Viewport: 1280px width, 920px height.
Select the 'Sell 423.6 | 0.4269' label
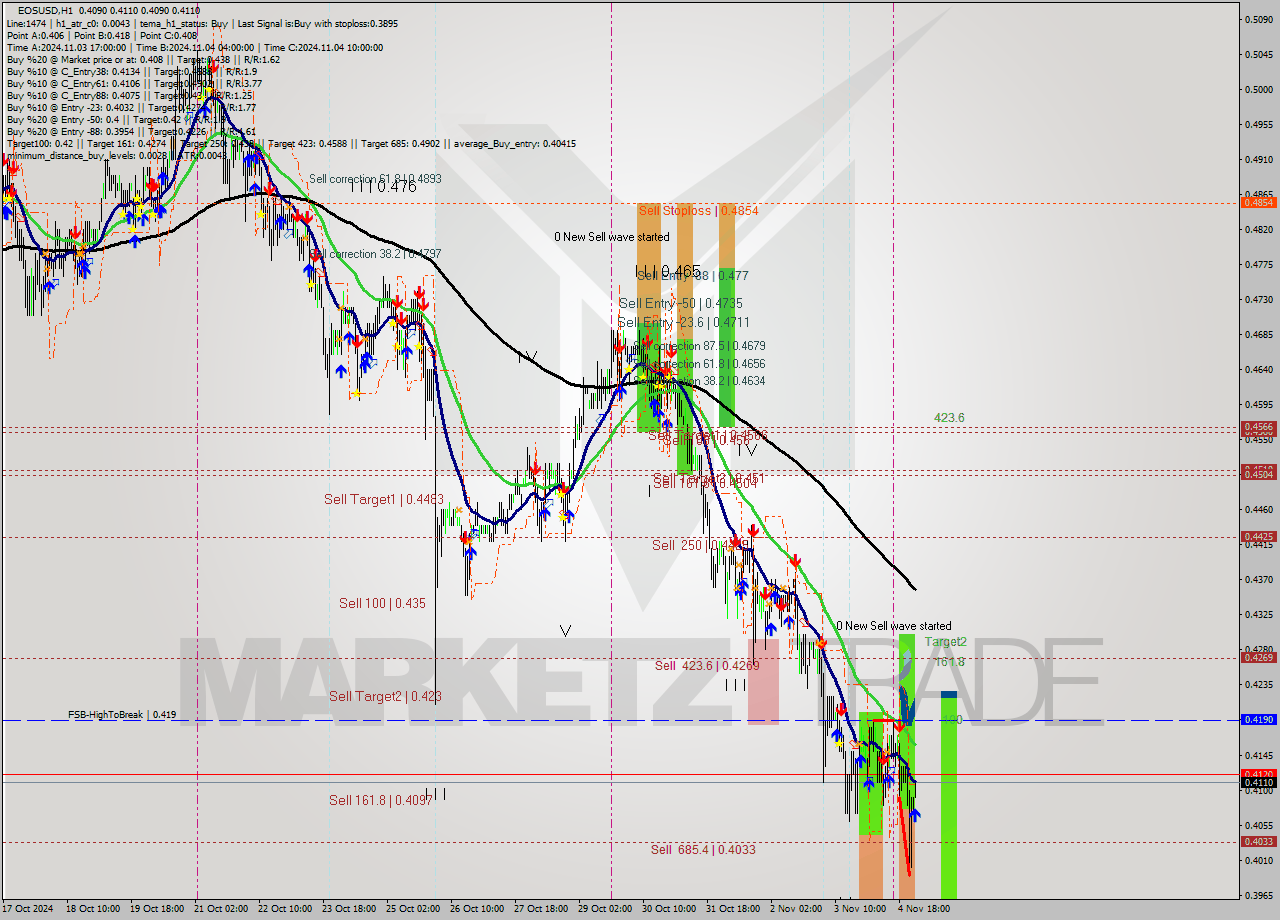pyautogui.click(x=707, y=666)
